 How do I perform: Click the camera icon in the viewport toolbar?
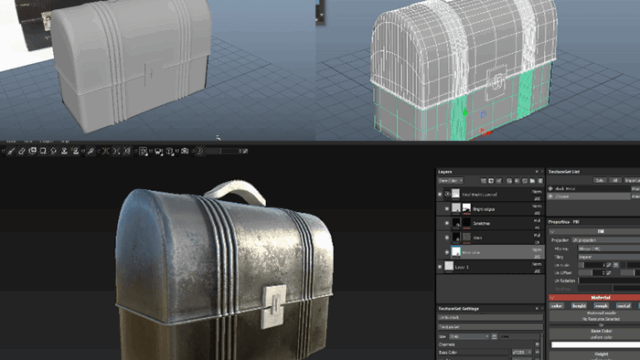pos(185,151)
